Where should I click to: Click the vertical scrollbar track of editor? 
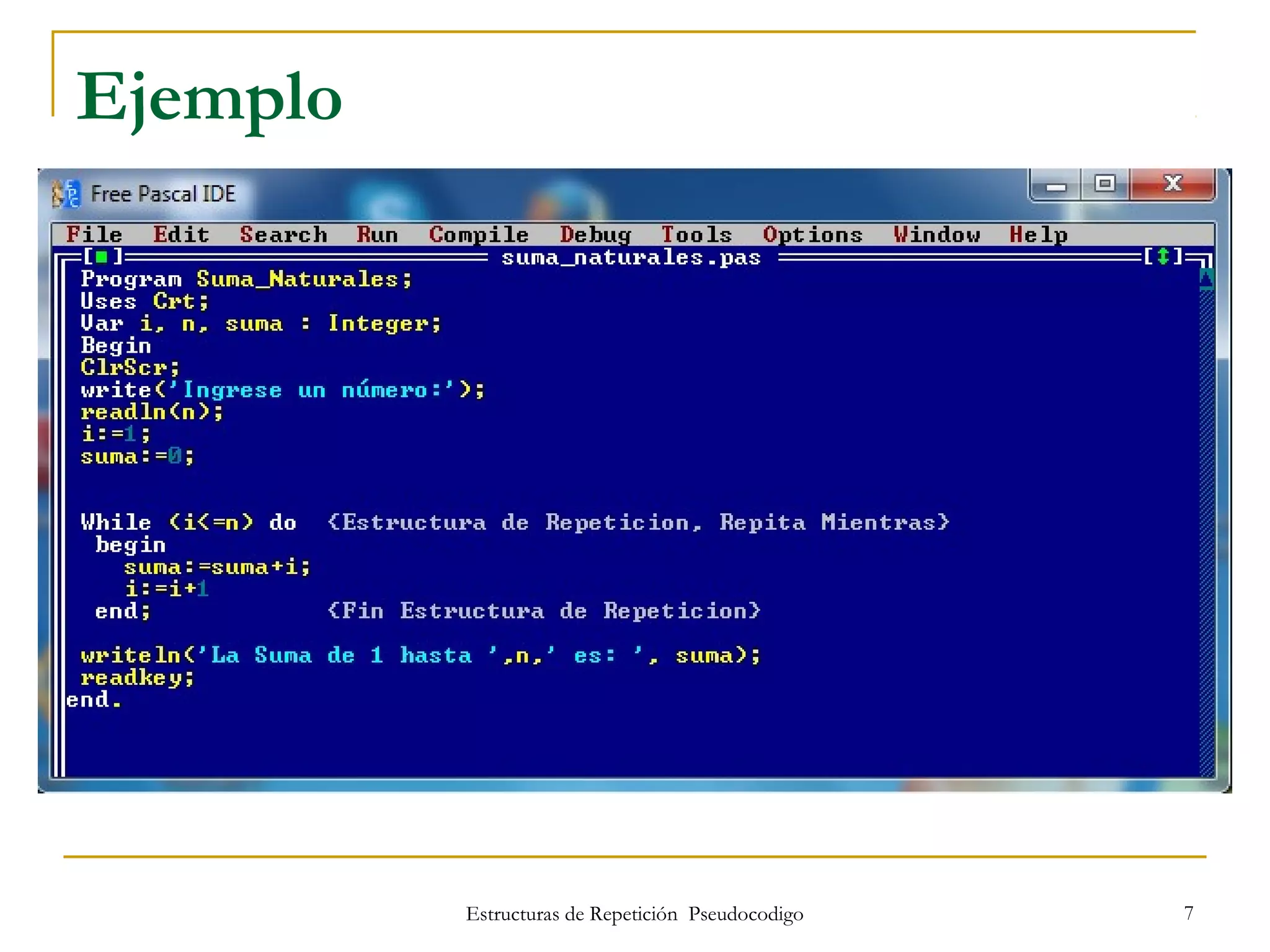click(x=1206, y=533)
